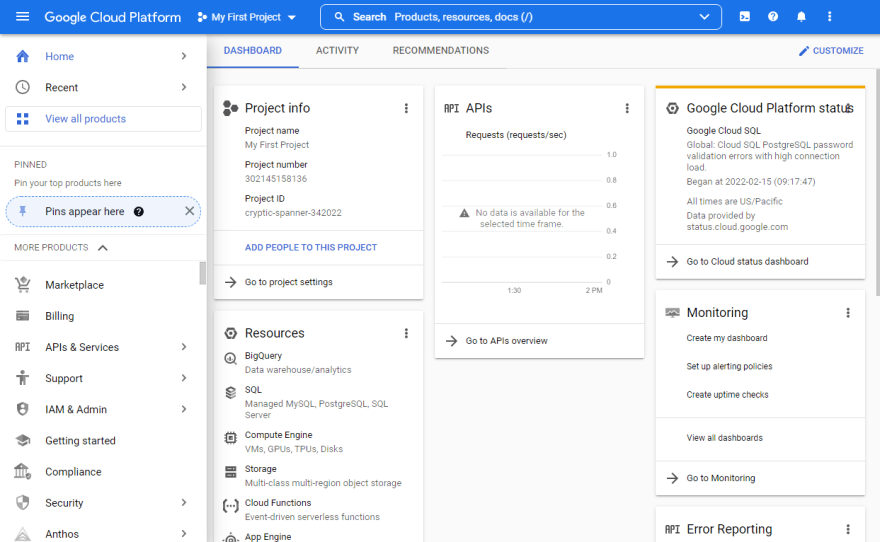
Task: Click View all products button
Action: pos(103,119)
